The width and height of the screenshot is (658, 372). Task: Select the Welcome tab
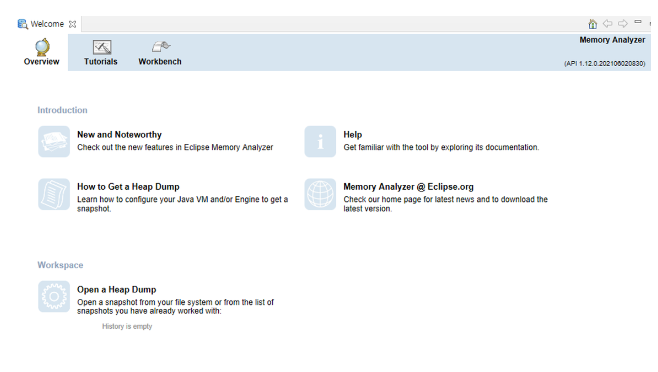coord(47,24)
